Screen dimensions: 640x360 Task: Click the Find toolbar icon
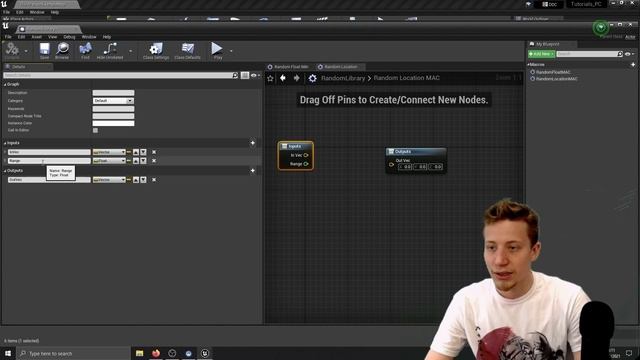tap(85, 51)
